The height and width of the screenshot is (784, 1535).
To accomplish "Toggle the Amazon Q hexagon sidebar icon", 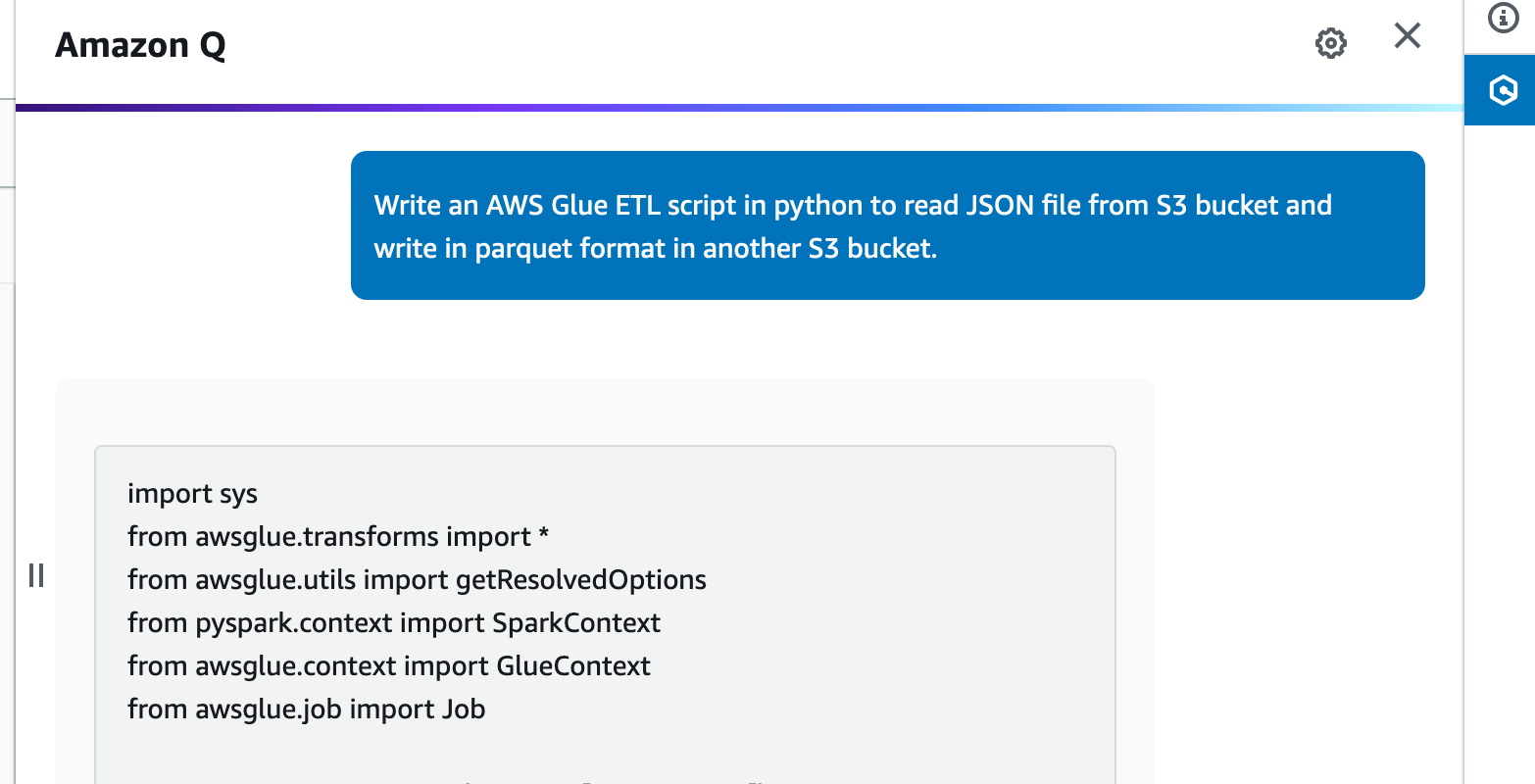I will [x=1502, y=91].
